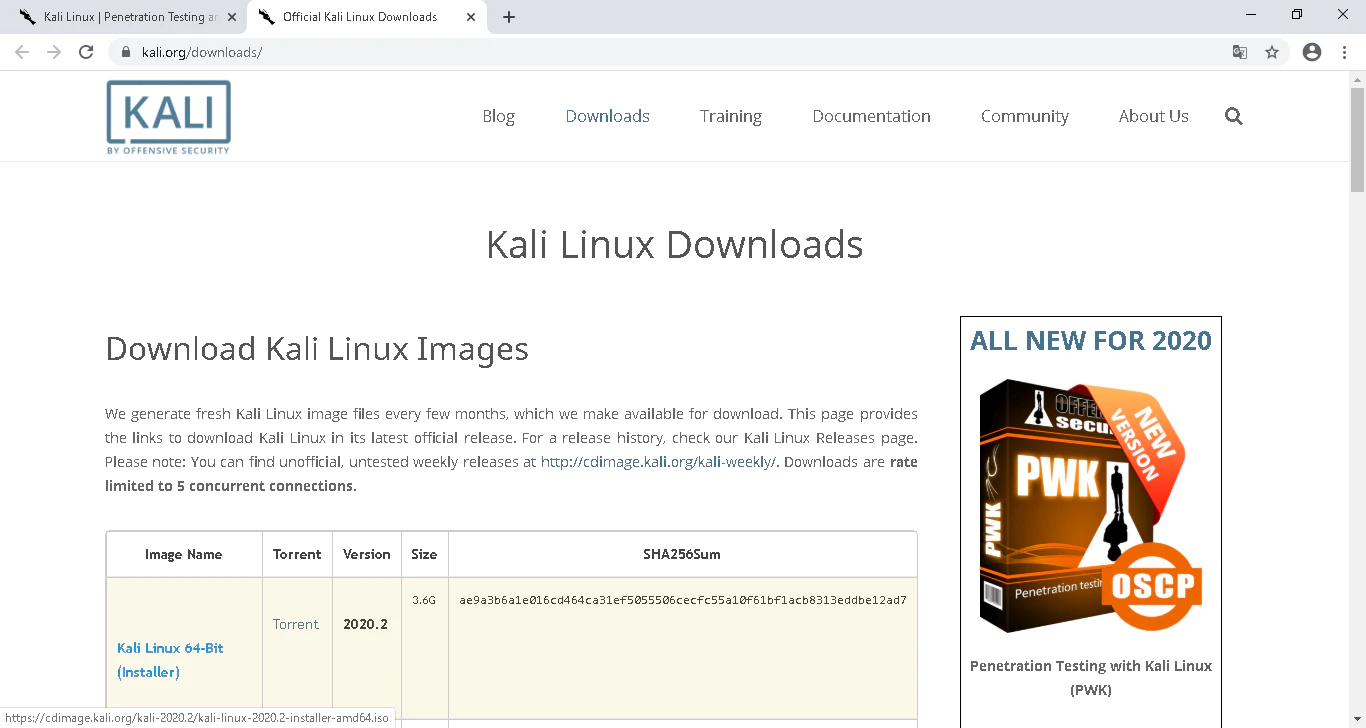
Task: Click the Torrent column header
Action: pyautogui.click(x=297, y=554)
